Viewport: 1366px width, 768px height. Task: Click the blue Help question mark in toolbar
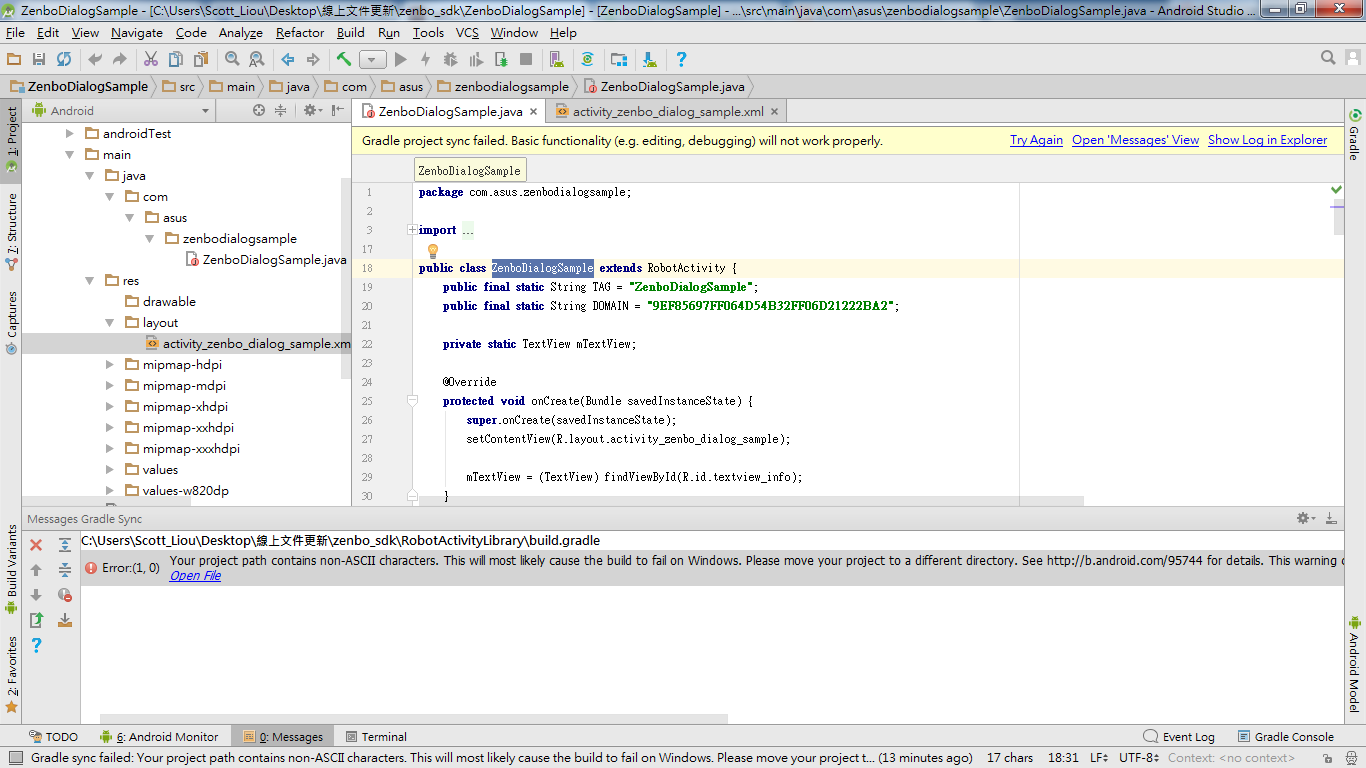tap(681, 59)
